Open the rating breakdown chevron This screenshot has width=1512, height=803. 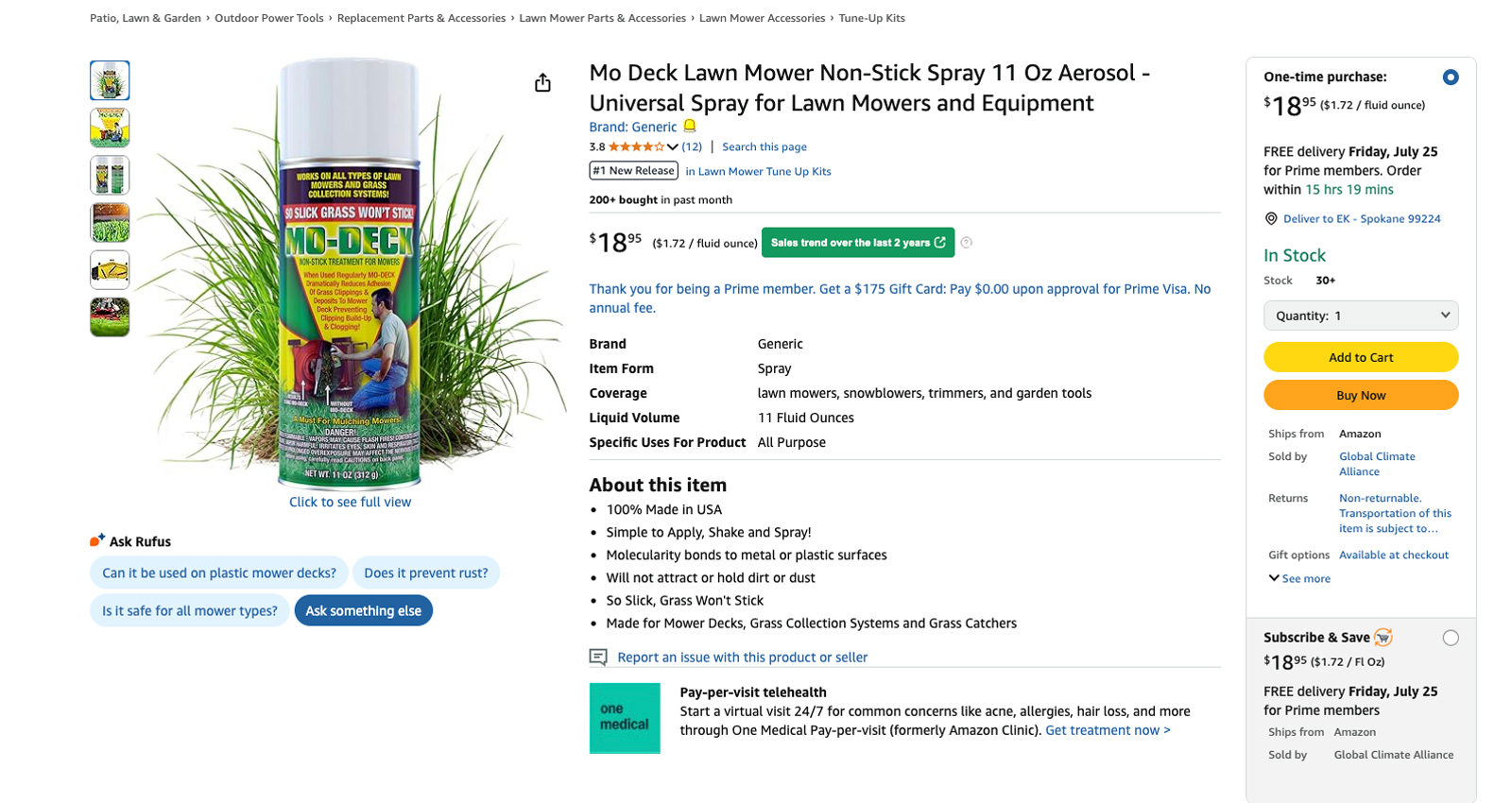(x=673, y=146)
